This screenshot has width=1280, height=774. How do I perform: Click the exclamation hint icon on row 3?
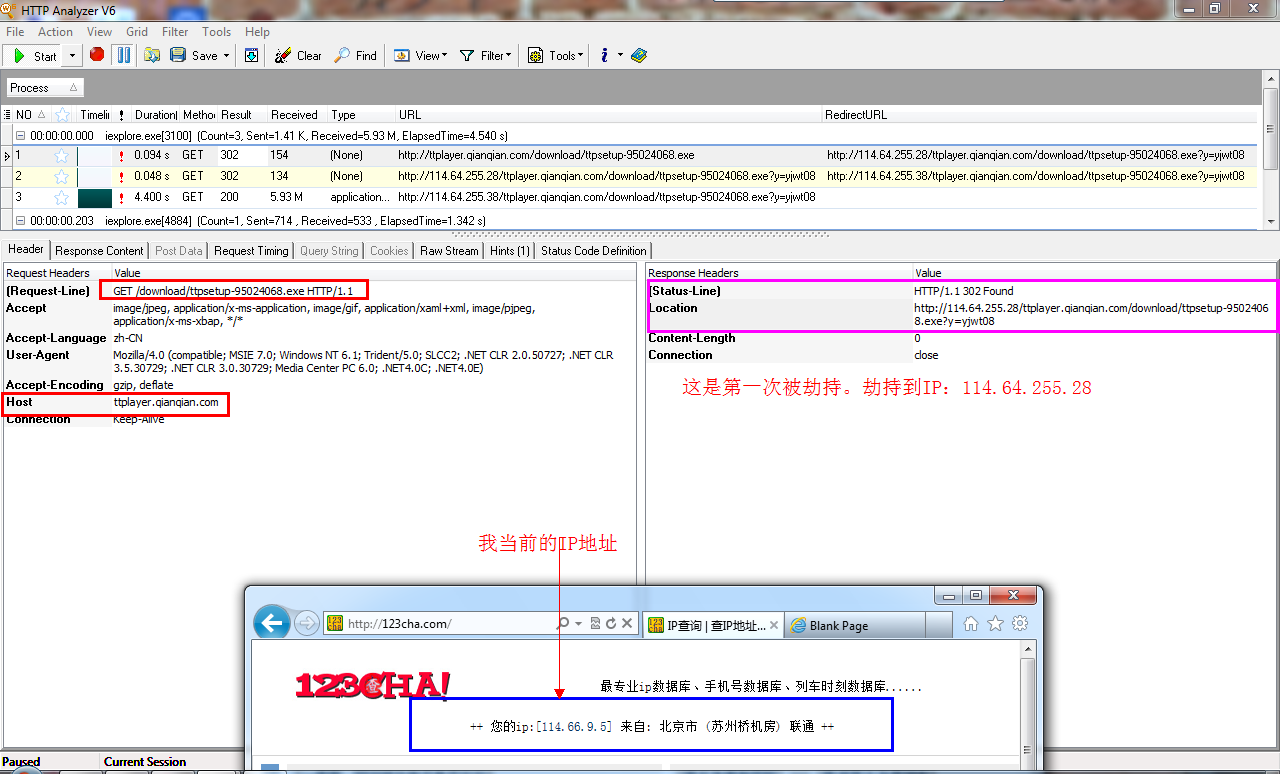tap(121, 198)
